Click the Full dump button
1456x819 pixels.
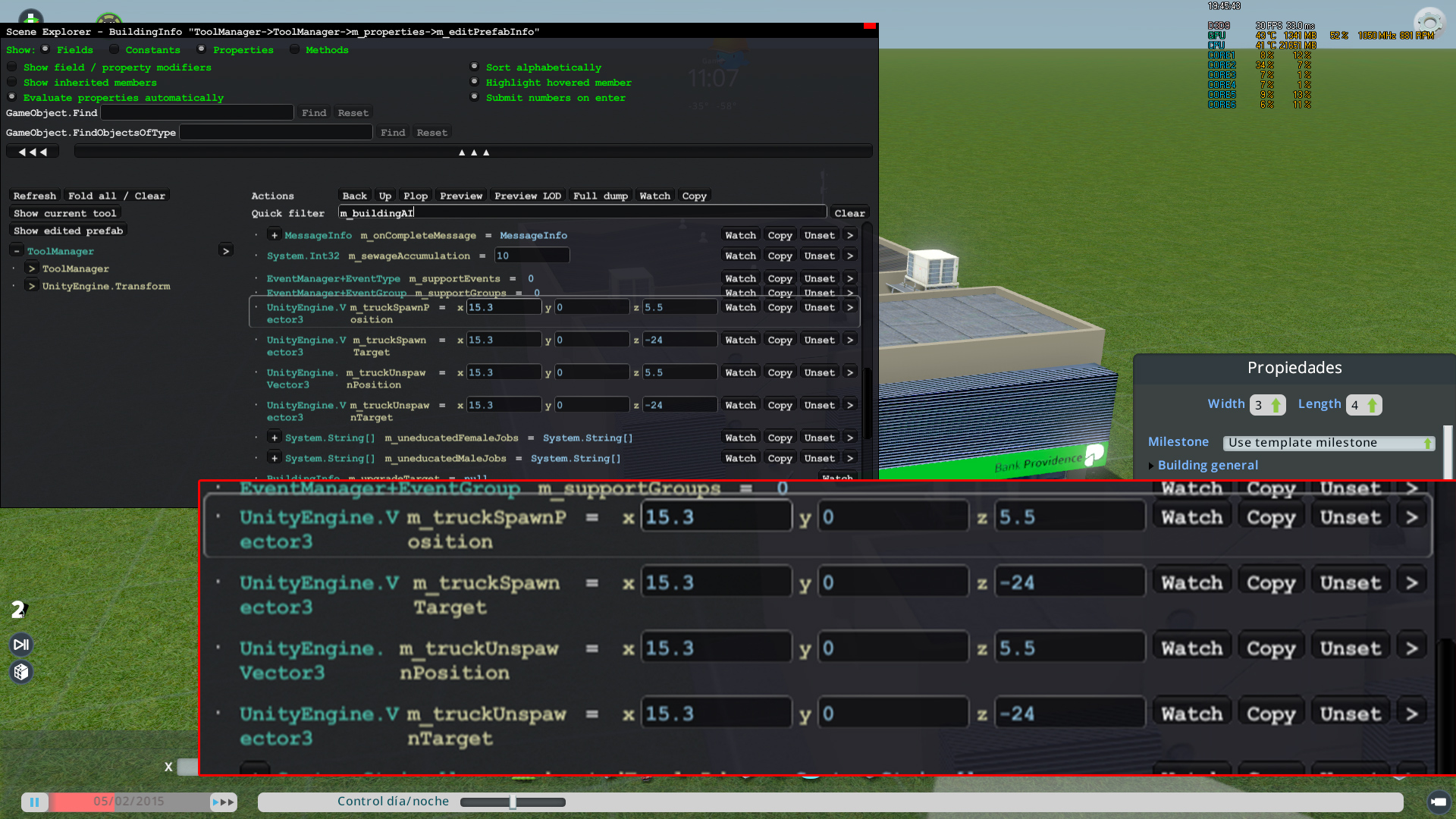(601, 196)
